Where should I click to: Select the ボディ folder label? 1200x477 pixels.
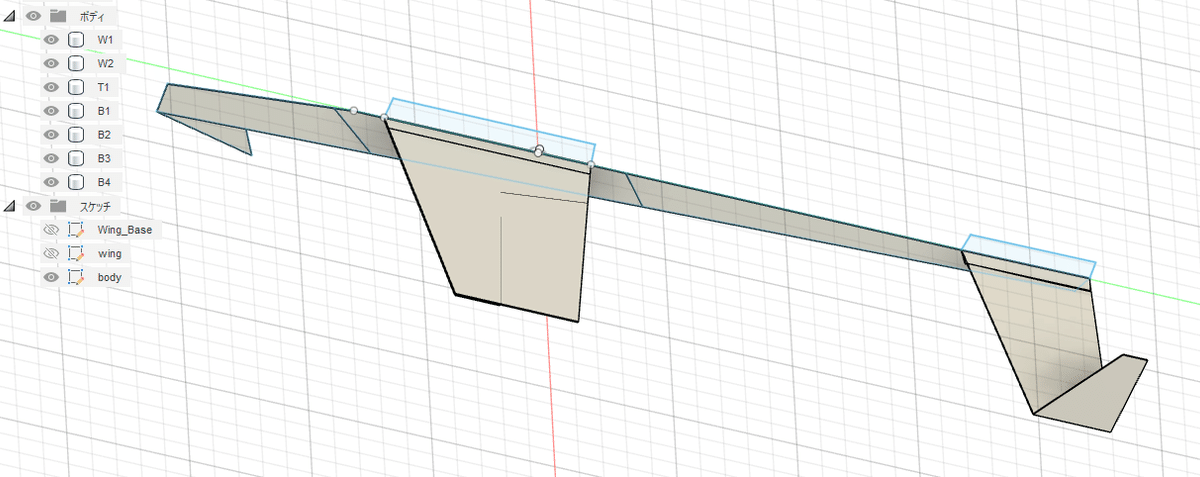tap(94, 16)
